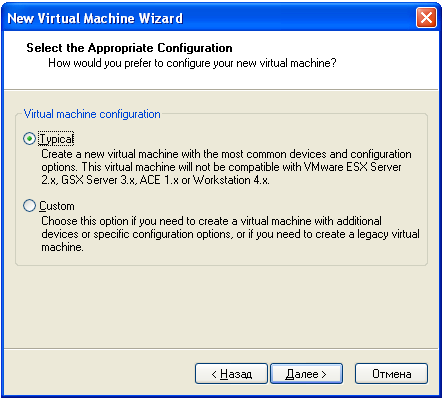Click the "GSX Server 3.x" text

pyautogui.click(x=99, y=180)
